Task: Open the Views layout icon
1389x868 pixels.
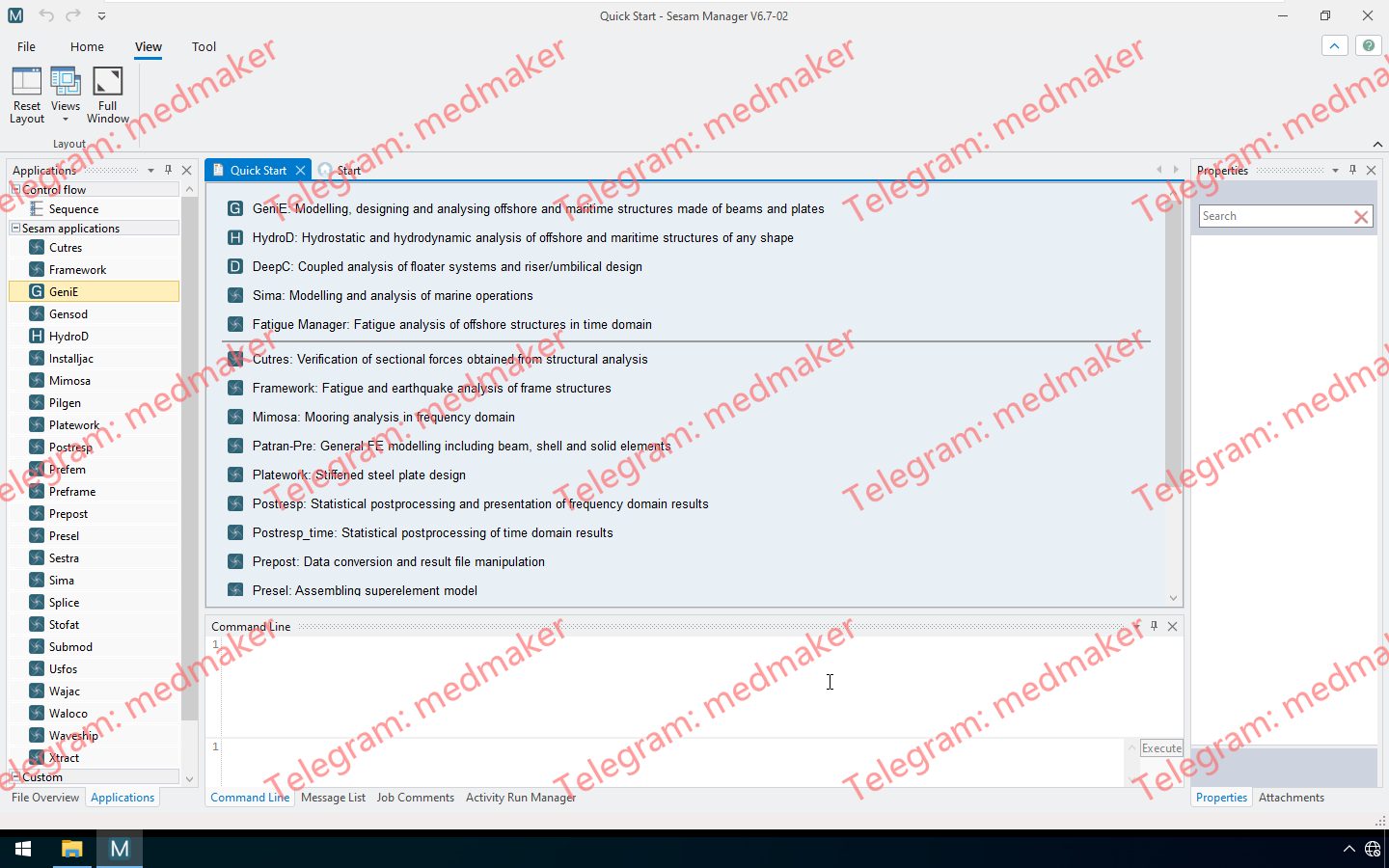Action: pyautogui.click(x=66, y=81)
